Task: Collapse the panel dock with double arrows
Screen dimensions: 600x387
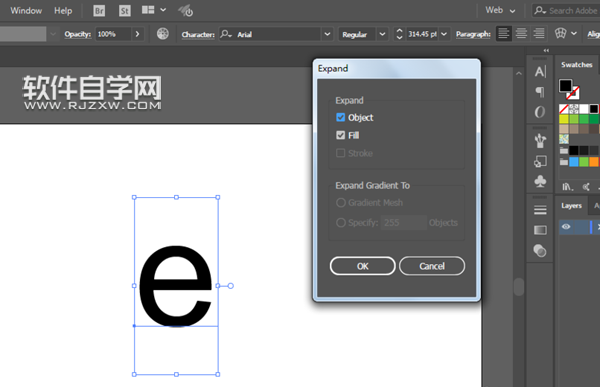Action: (546, 51)
